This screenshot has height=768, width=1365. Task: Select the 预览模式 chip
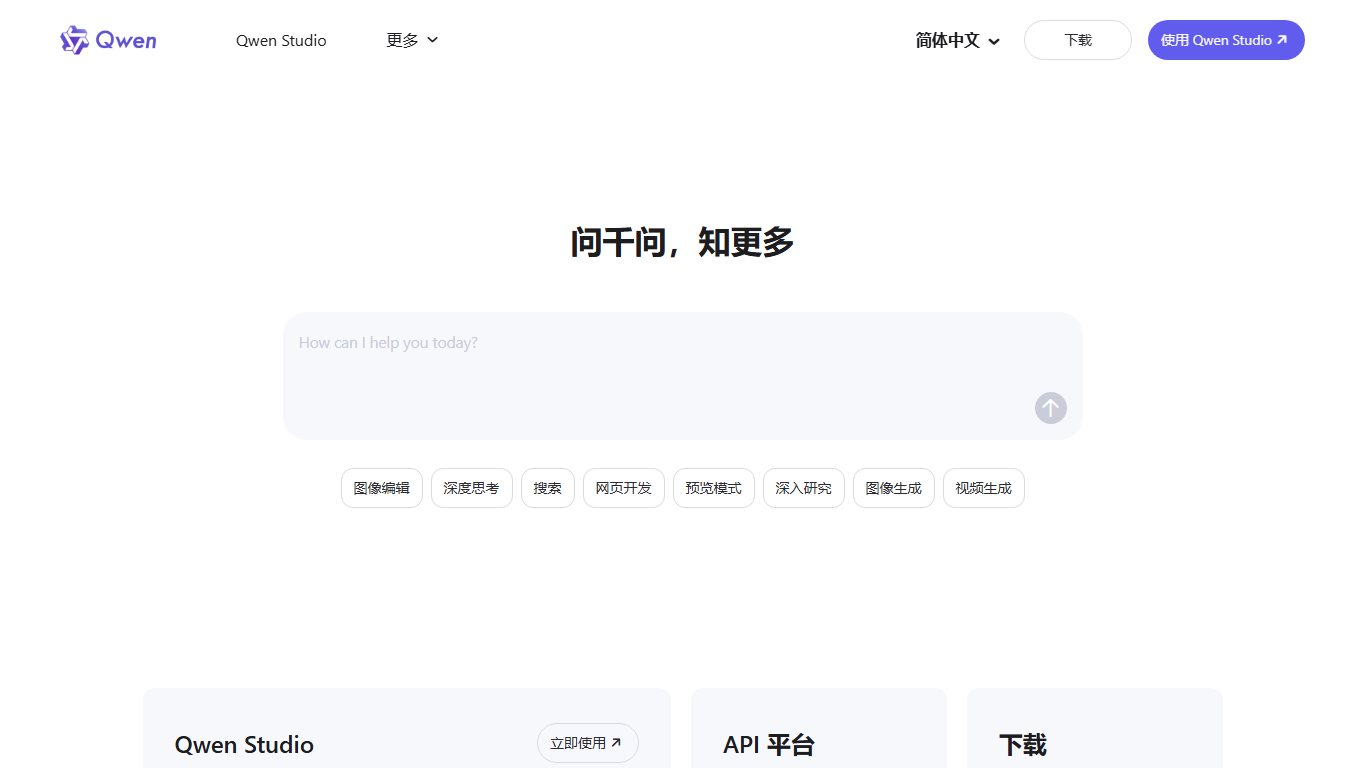coord(714,488)
